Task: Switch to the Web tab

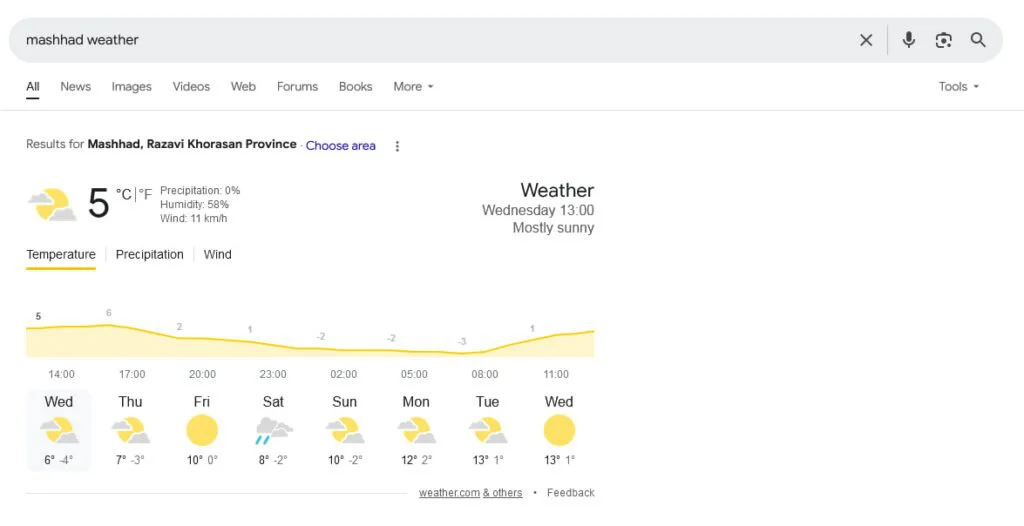Action: coord(243,86)
